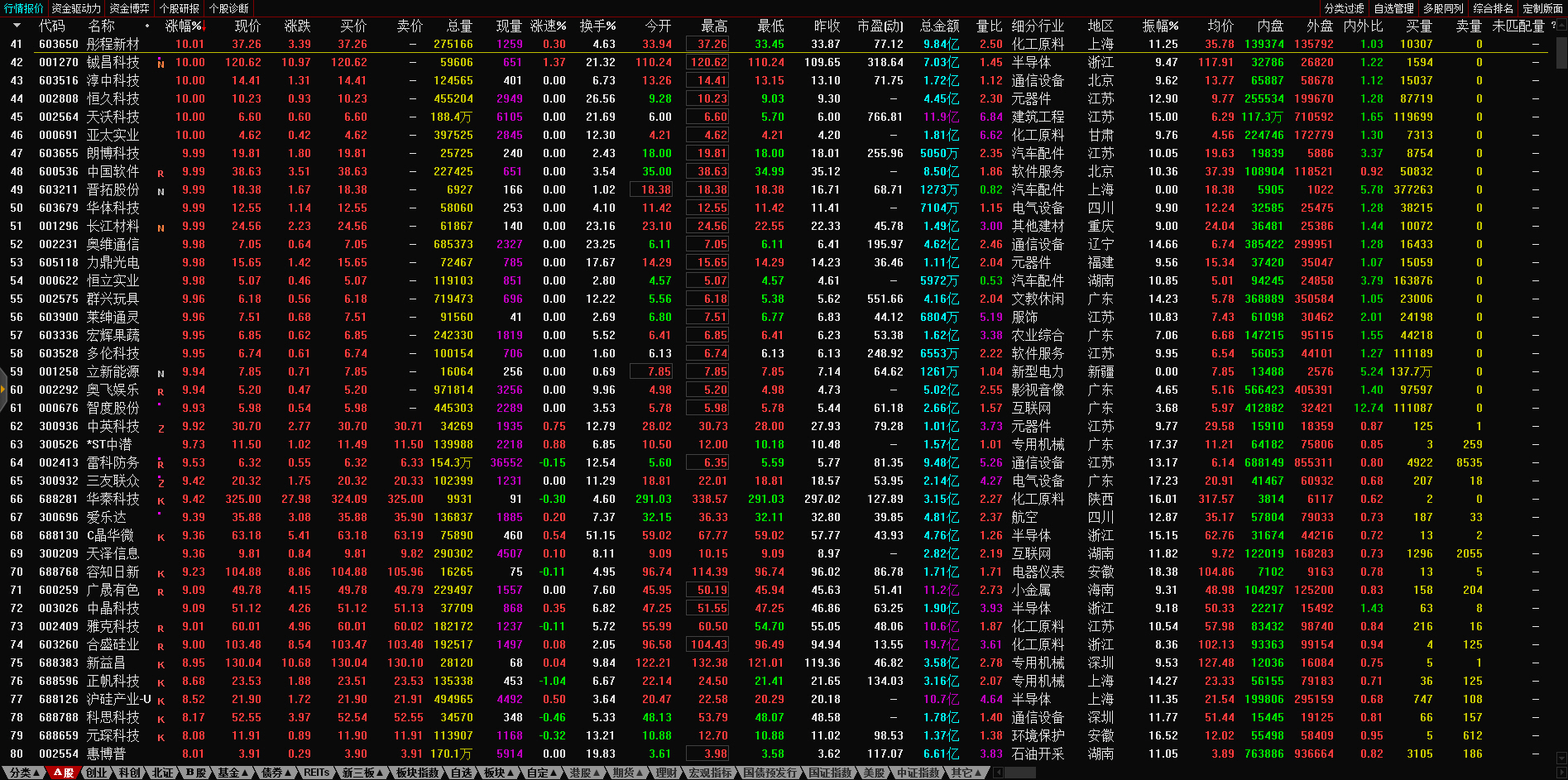Expand the 基金 category dropdown tab
The image size is (1568, 780).
233,773
